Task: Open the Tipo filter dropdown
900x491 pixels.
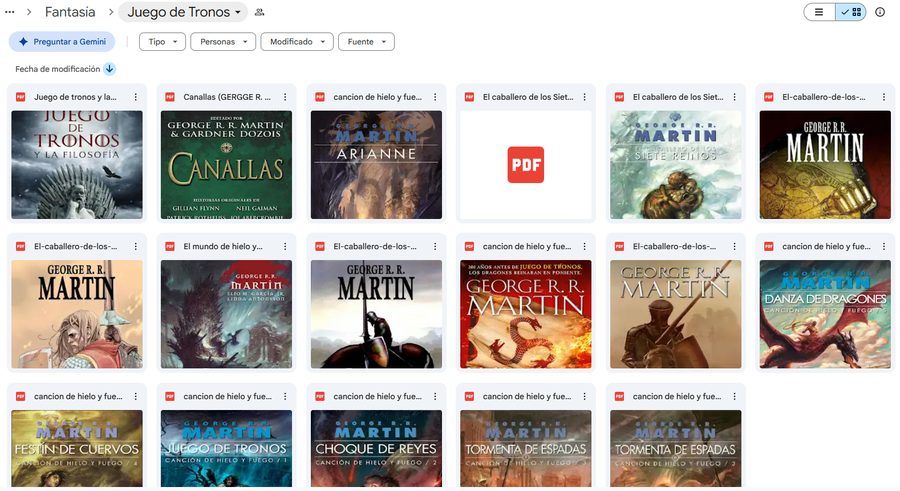Action: (162, 41)
